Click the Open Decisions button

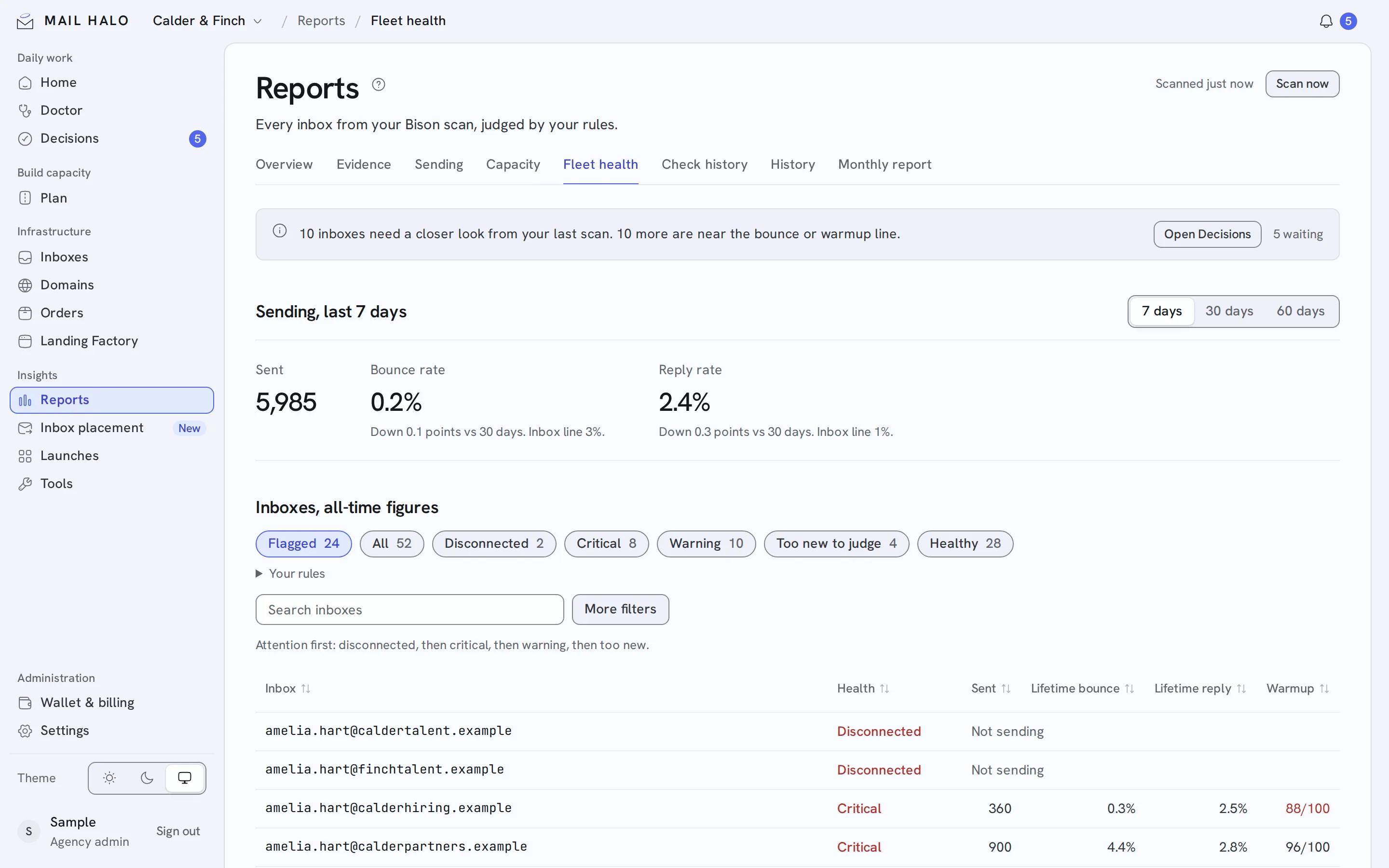pos(1207,234)
